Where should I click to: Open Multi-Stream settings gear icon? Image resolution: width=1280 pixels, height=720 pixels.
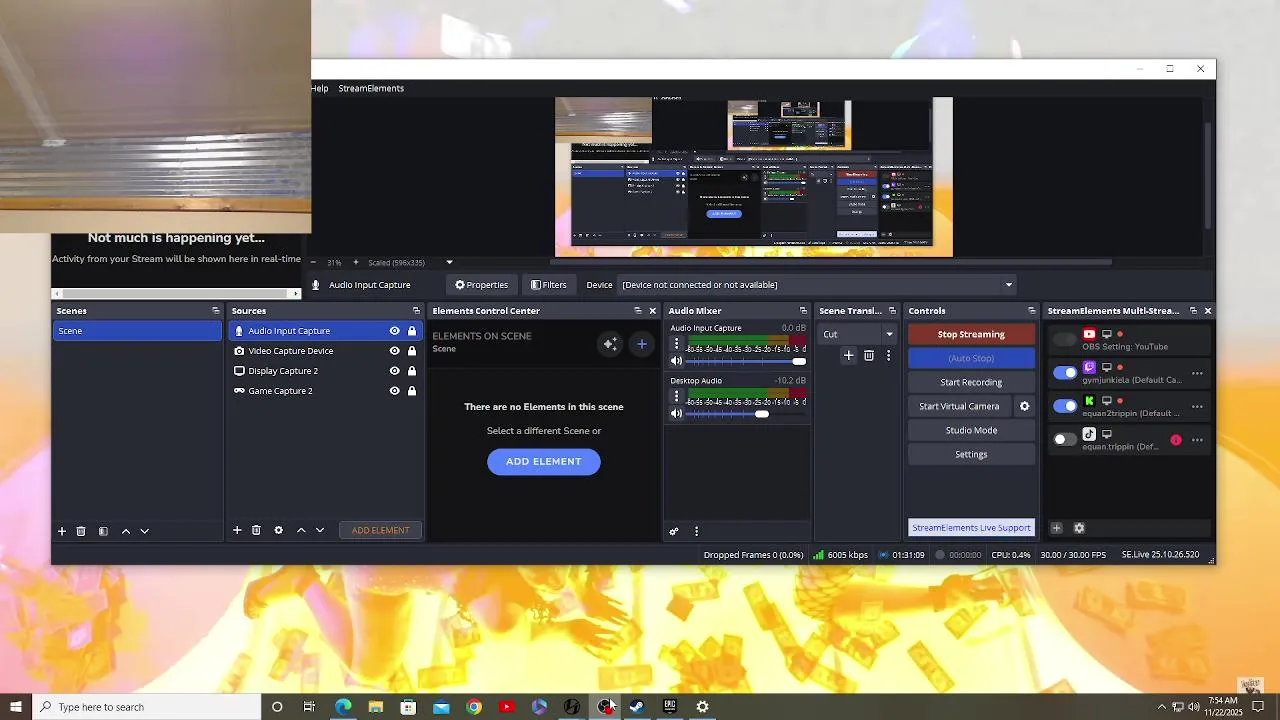pos(1079,528)
